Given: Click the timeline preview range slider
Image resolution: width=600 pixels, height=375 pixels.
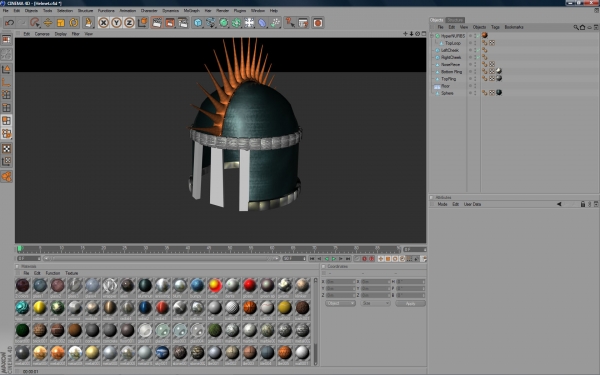Looking at the screenshot, I should pyautogui.click(x=161, y=259).
